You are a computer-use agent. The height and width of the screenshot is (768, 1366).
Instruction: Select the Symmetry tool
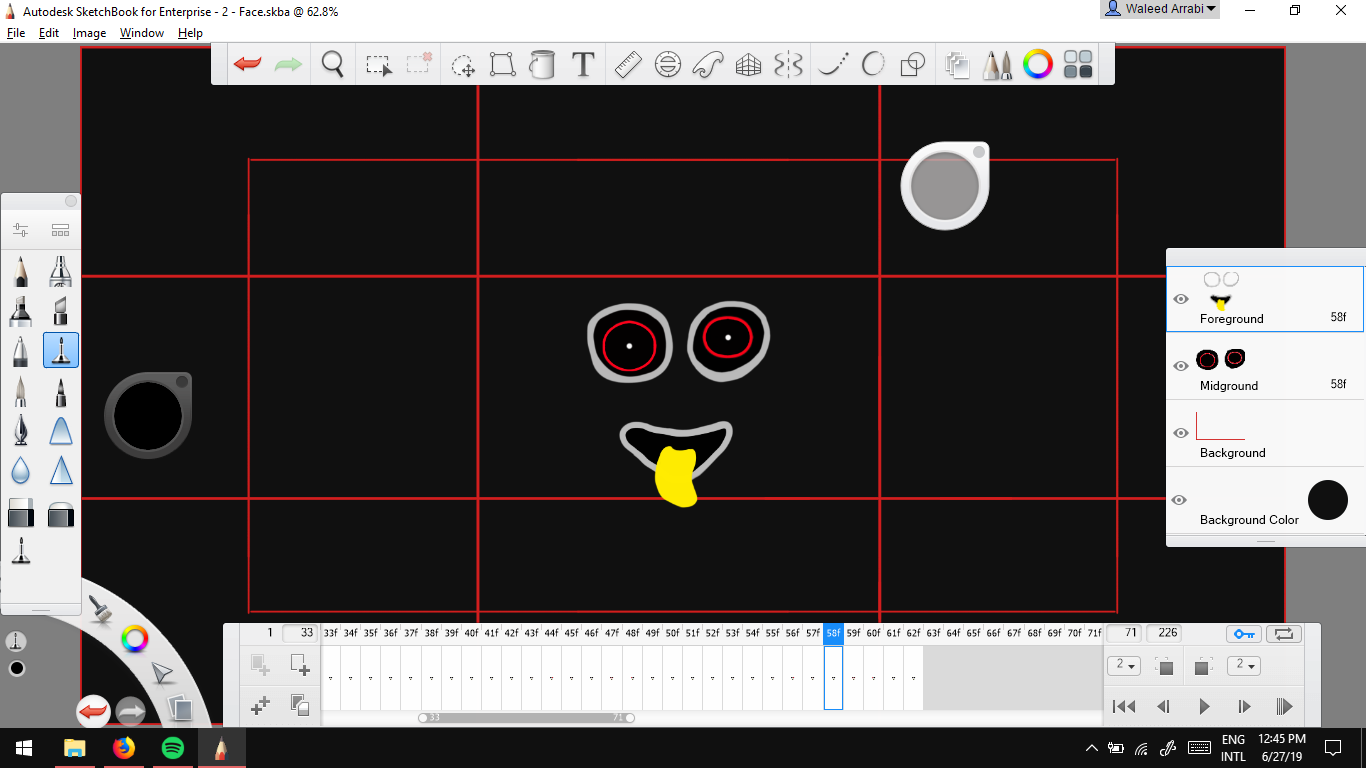coord(788,63)
